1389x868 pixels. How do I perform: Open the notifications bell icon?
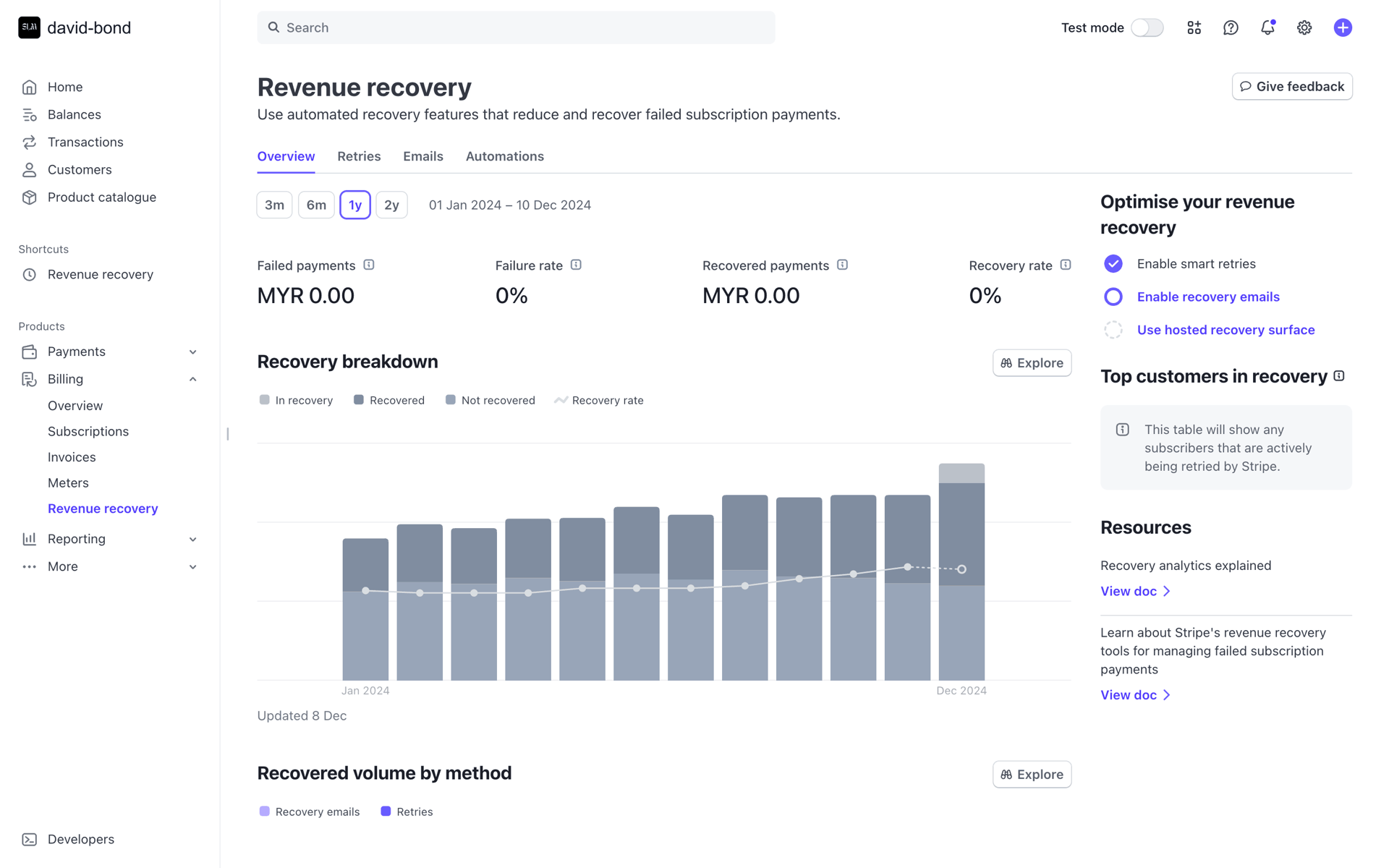tap(1267, 27)
